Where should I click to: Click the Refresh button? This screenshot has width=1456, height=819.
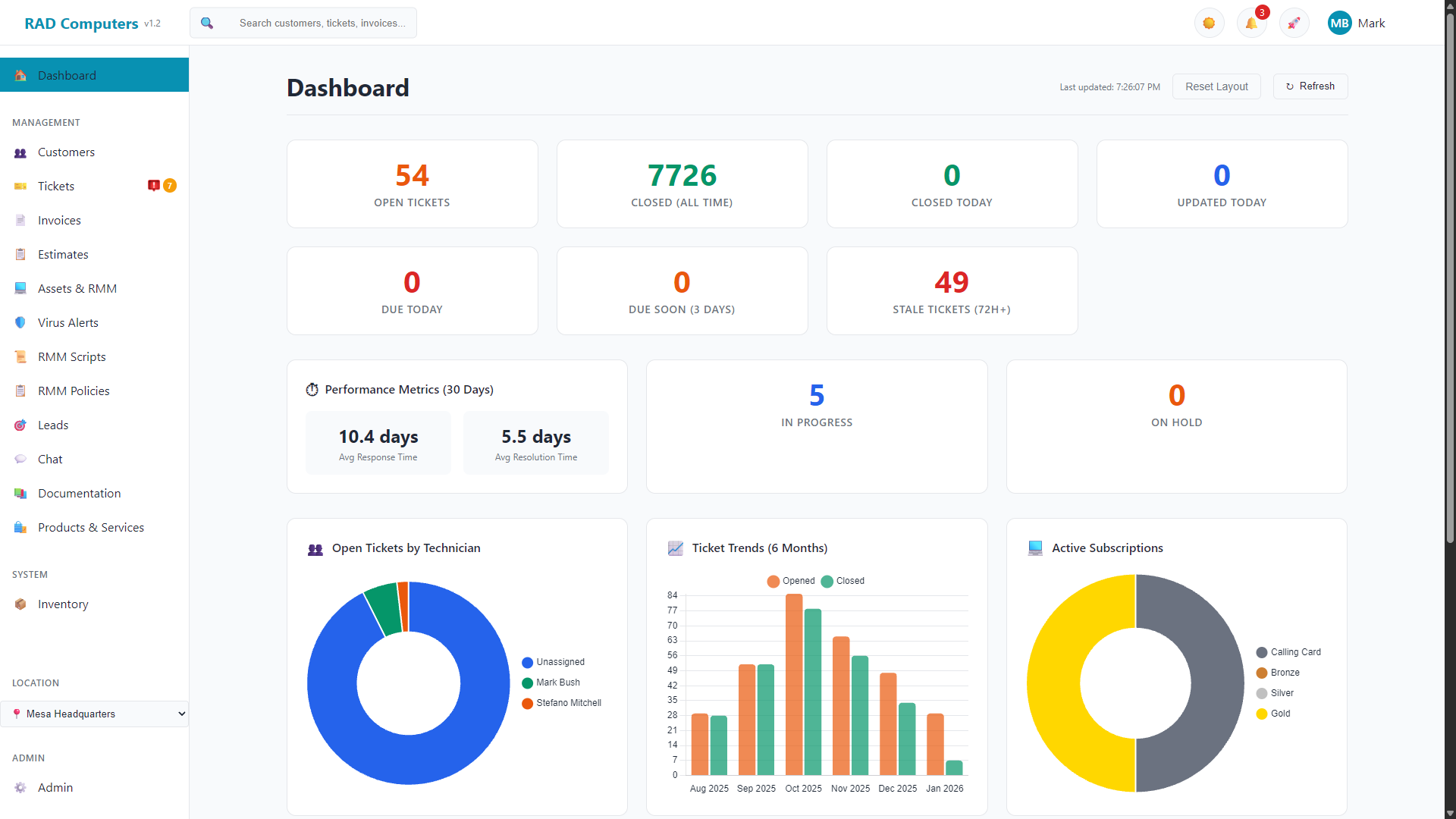[1310, 86]
